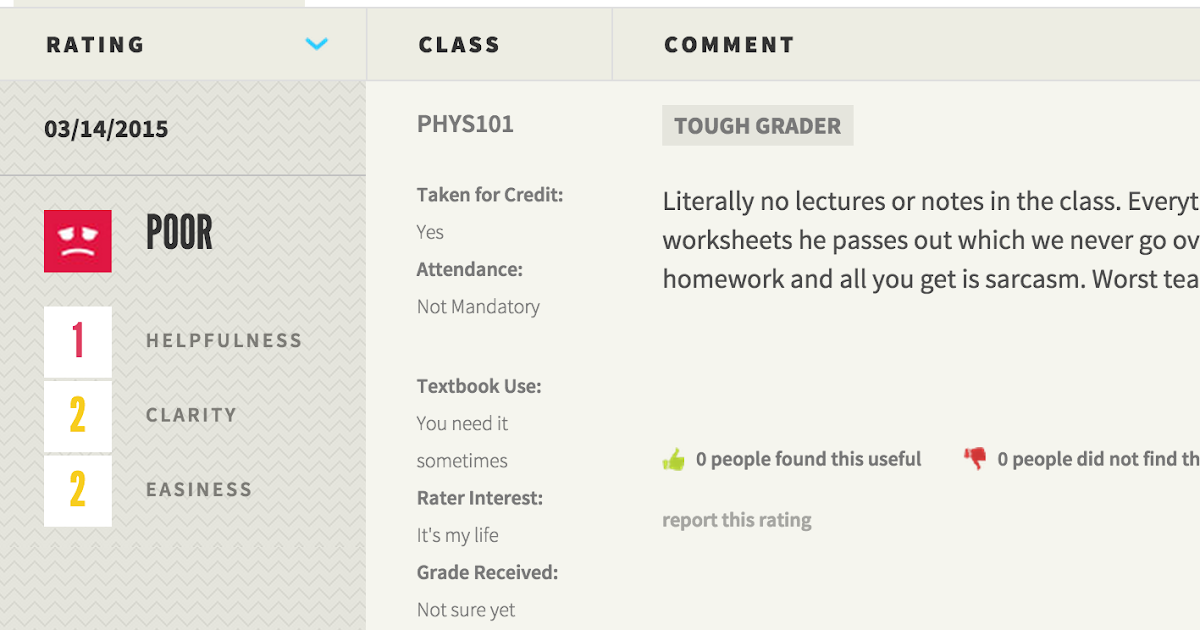Click the Easiness score box showing 2
The image size is (1200, 630).
(x=78, y=491)
